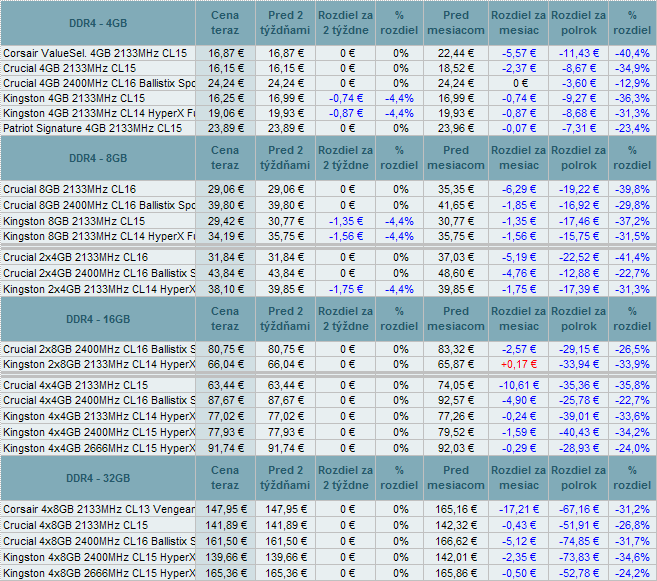Select Kingston 4x4GB 2666MHz CL15 HyperX row name
657x581 pixels.
[99, 448]
